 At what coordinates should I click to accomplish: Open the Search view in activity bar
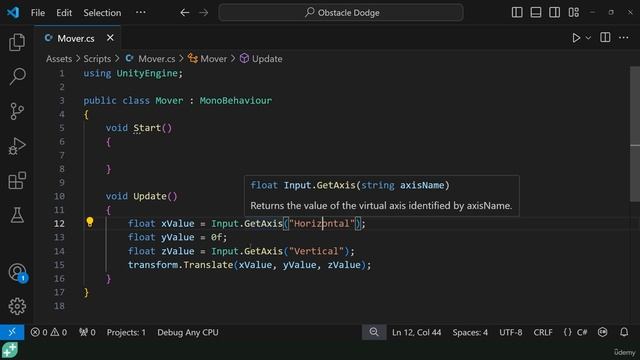click(x=17, y=76)
